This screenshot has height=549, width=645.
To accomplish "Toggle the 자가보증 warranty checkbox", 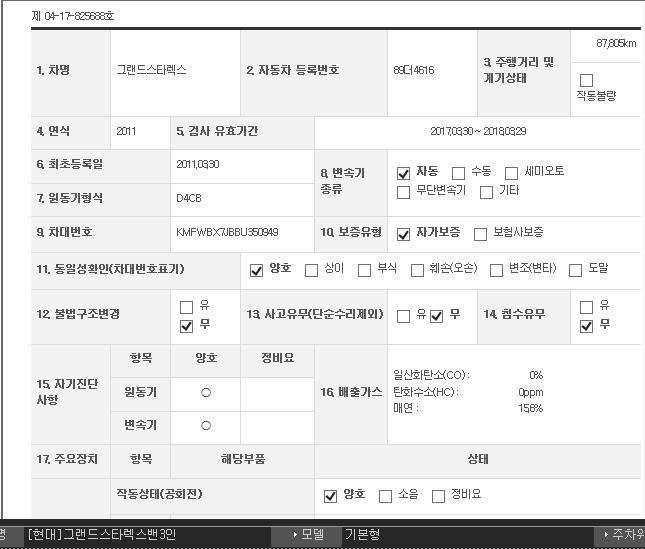I will click(x=404, y=234).
